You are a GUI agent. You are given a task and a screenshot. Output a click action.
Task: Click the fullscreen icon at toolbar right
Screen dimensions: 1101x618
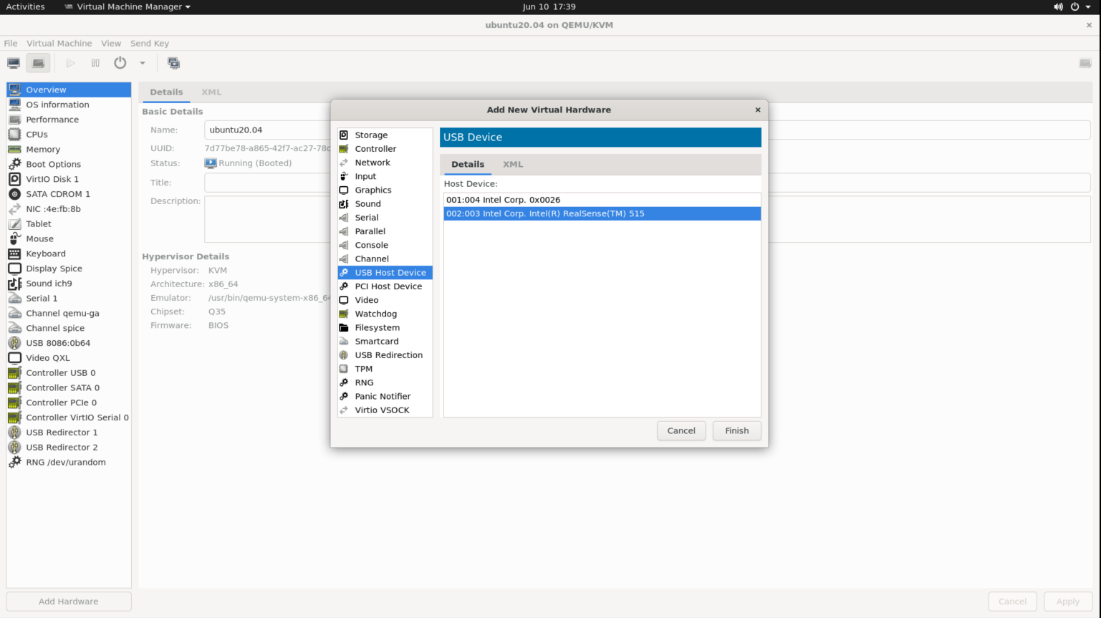click(x=1085, y=63)
